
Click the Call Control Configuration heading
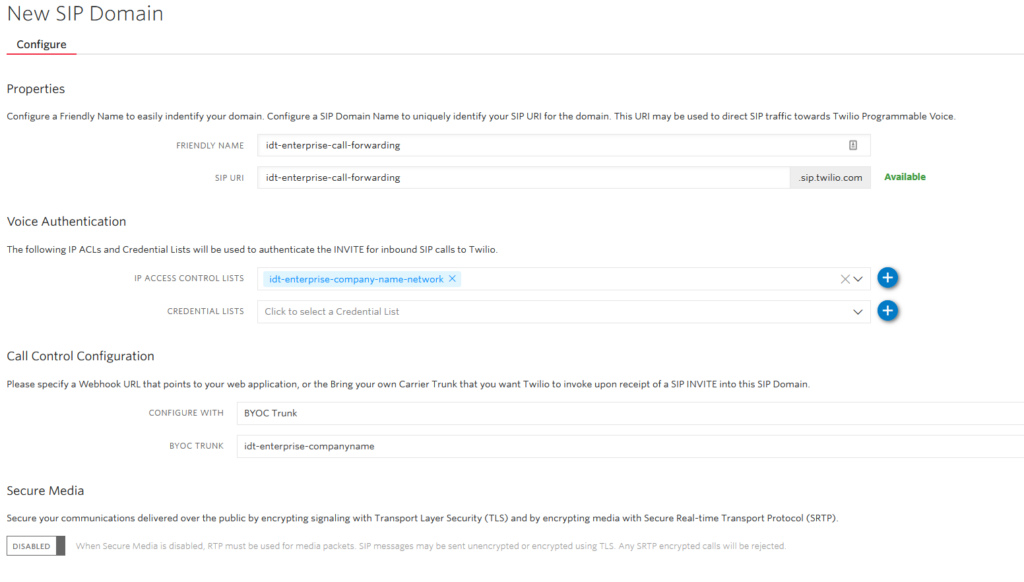click(80, 356)
